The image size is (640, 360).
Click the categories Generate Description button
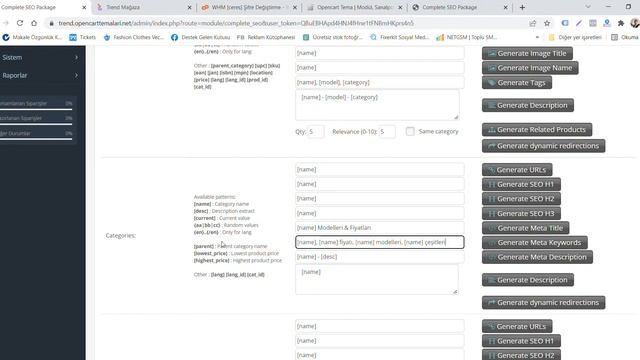[527, 280]
